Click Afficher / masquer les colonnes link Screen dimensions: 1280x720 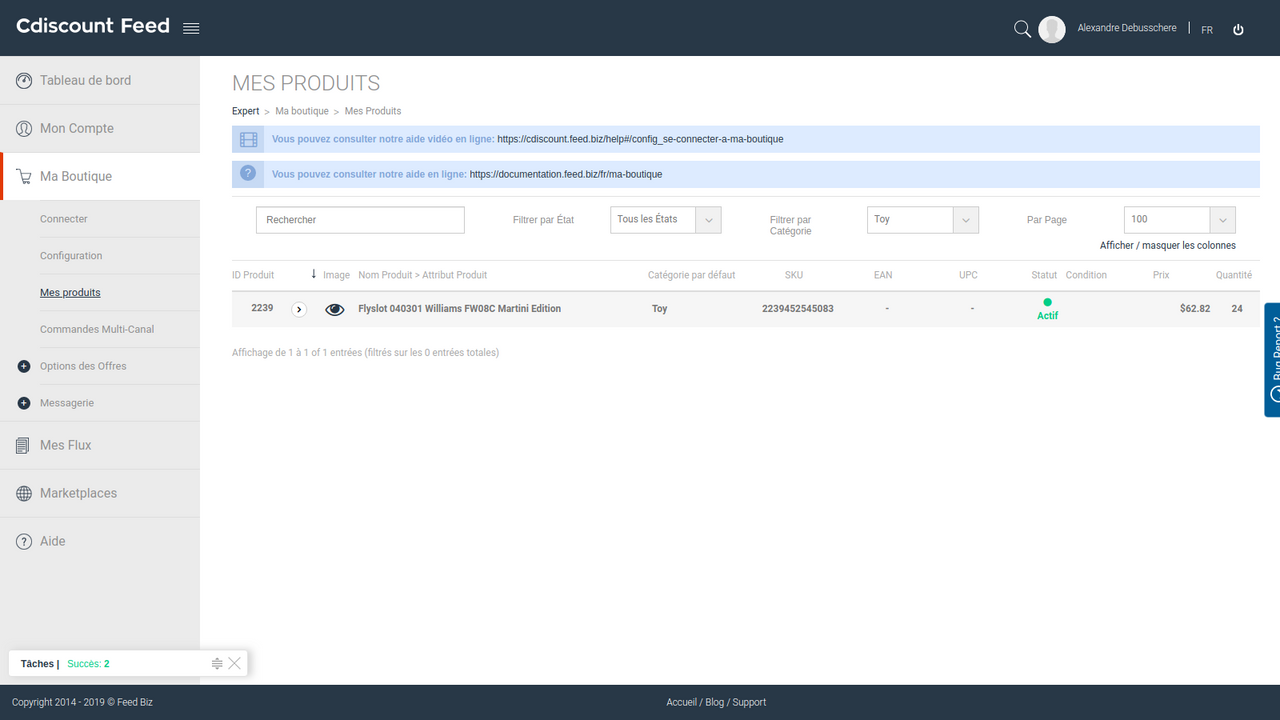(x=1167, y=245)
